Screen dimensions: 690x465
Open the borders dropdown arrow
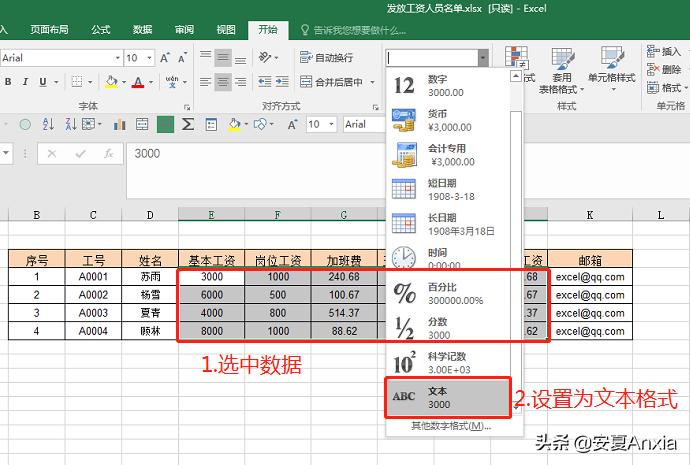[90, 82]
